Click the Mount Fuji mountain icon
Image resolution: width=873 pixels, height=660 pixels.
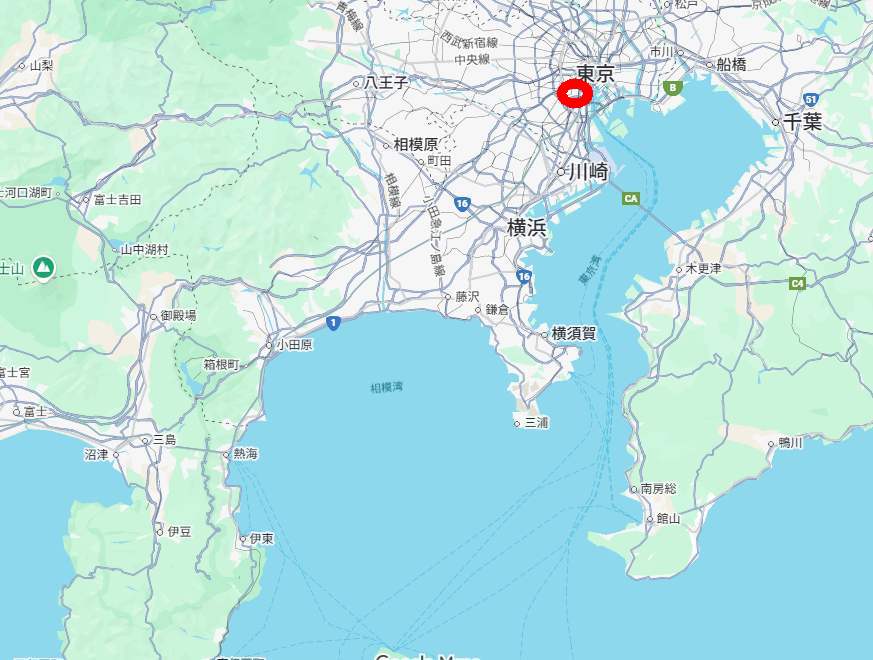pos(43,268)
